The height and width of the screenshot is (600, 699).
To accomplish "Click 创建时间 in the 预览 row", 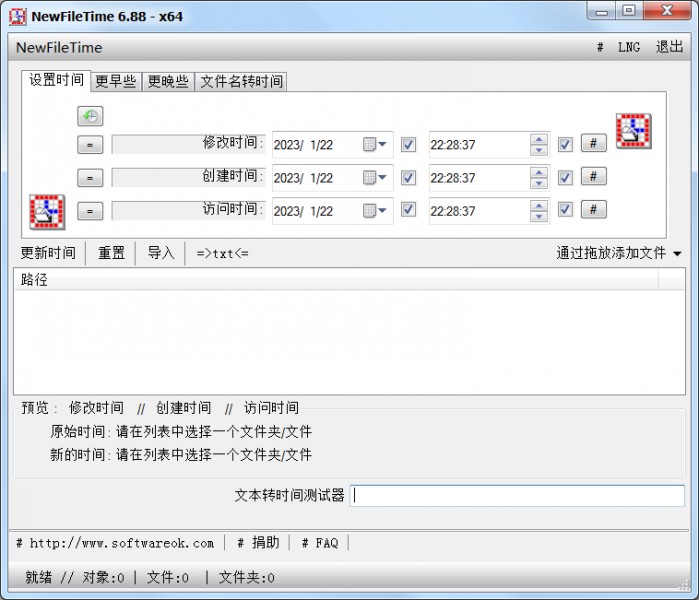I will 184,407.
